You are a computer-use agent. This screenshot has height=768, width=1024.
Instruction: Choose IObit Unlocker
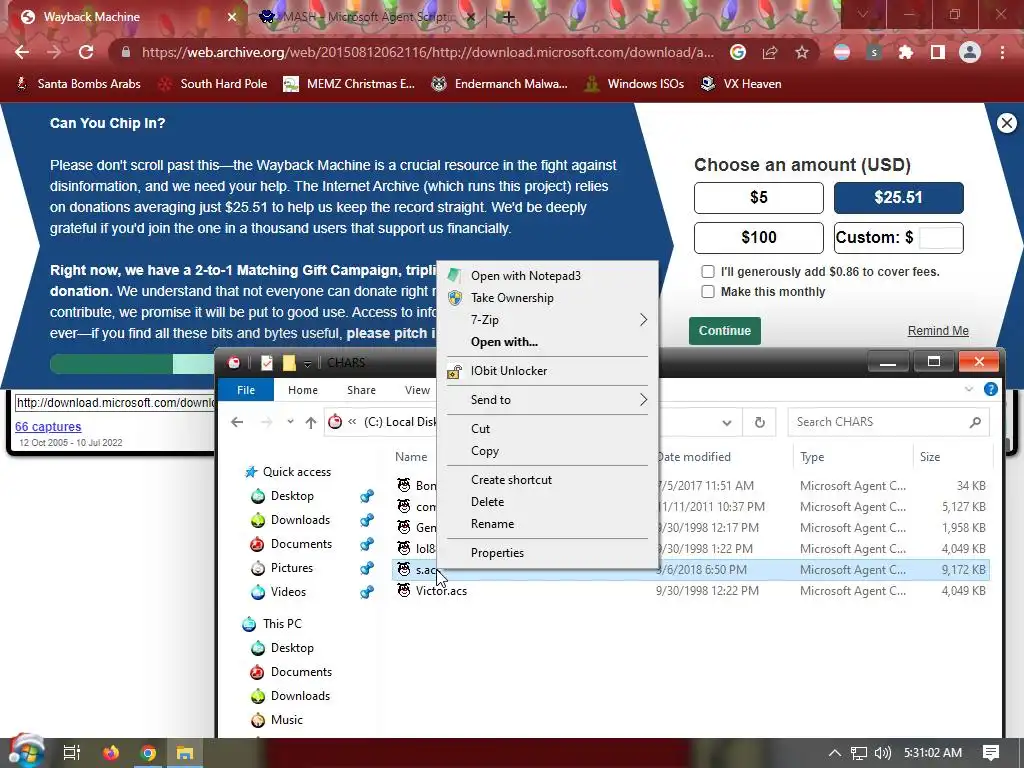[x=549, y=371]
